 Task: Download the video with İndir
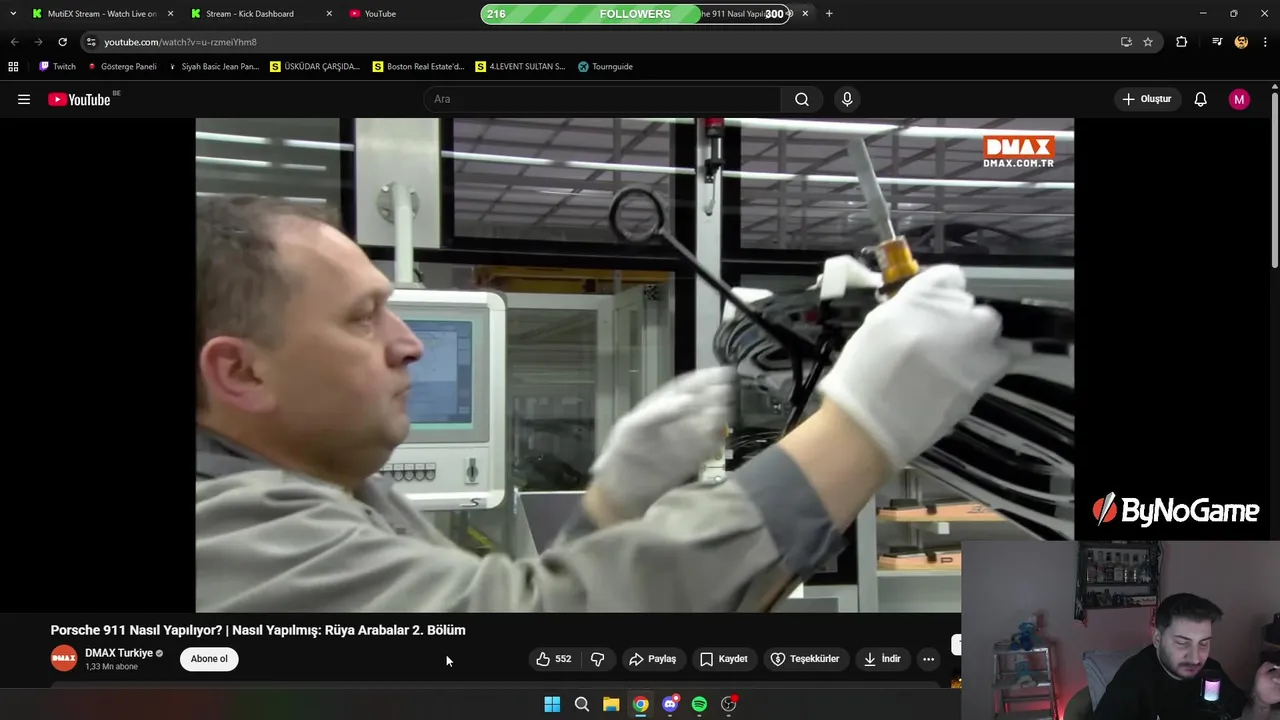tap(882, 659)
